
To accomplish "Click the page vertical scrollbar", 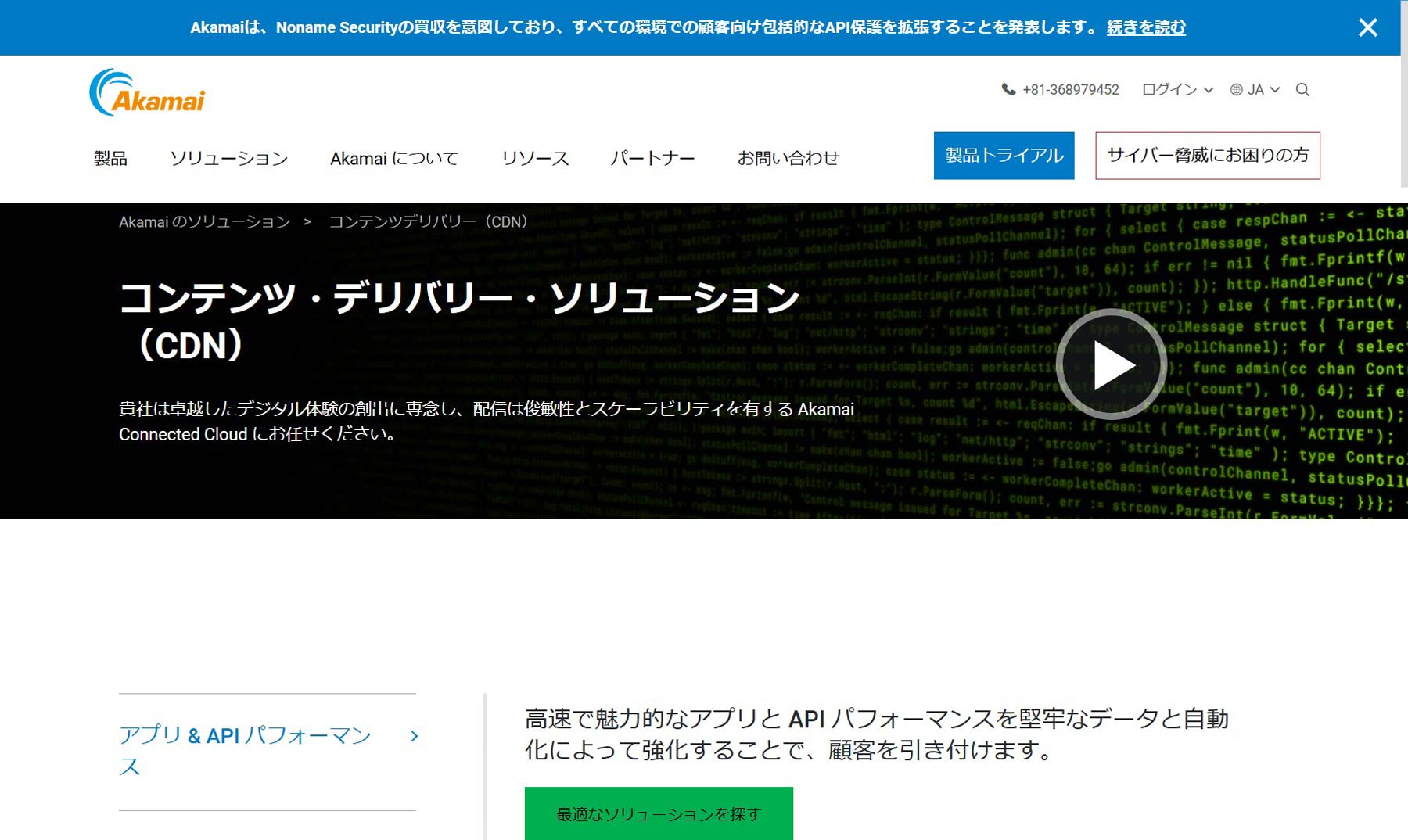I will [1404, 94].
